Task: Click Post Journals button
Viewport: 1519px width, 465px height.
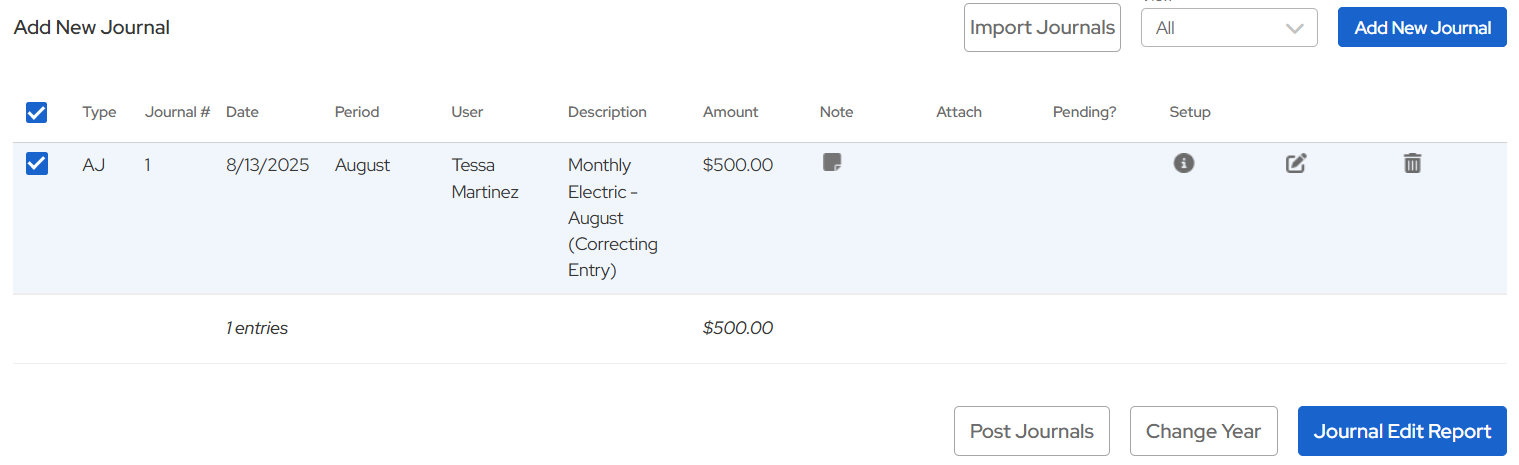Action: [x=1031, y=431]
